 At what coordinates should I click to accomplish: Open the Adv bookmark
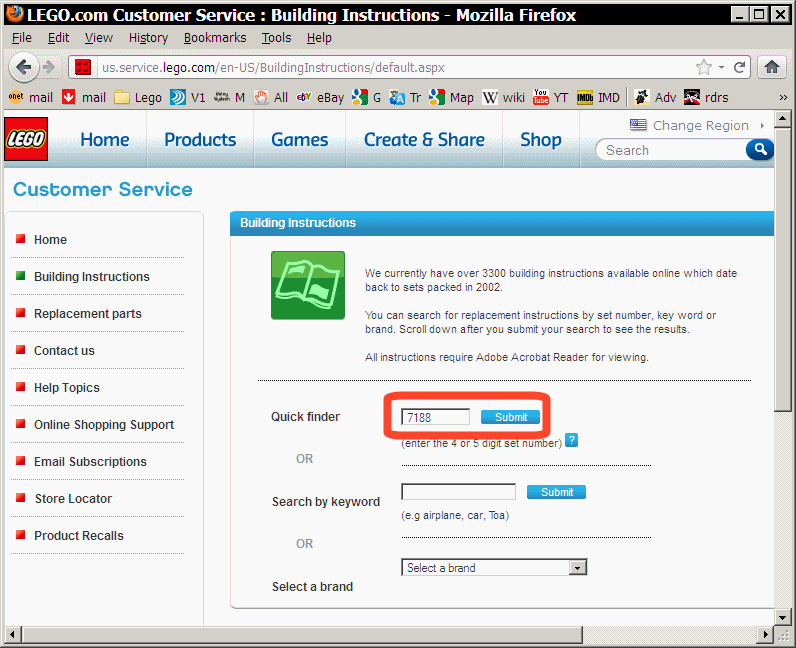[x=655, y=97]
